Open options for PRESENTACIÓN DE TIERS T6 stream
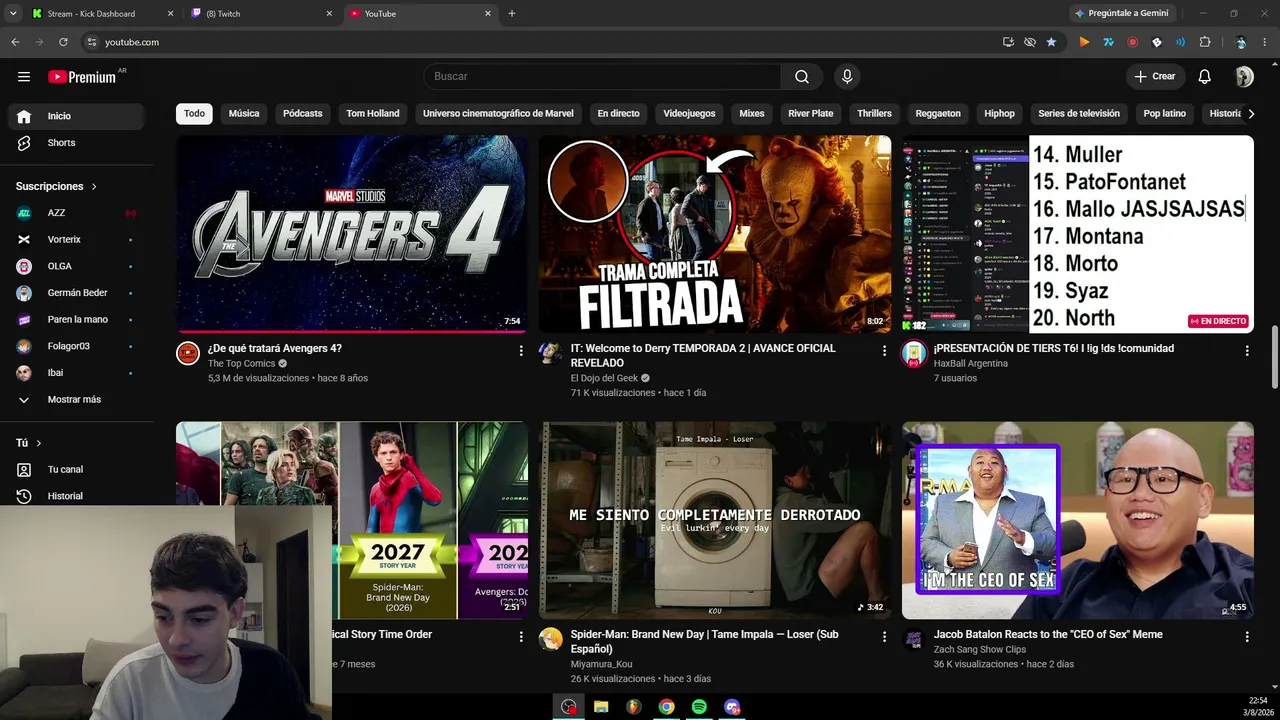 [x=1247, y=351]
